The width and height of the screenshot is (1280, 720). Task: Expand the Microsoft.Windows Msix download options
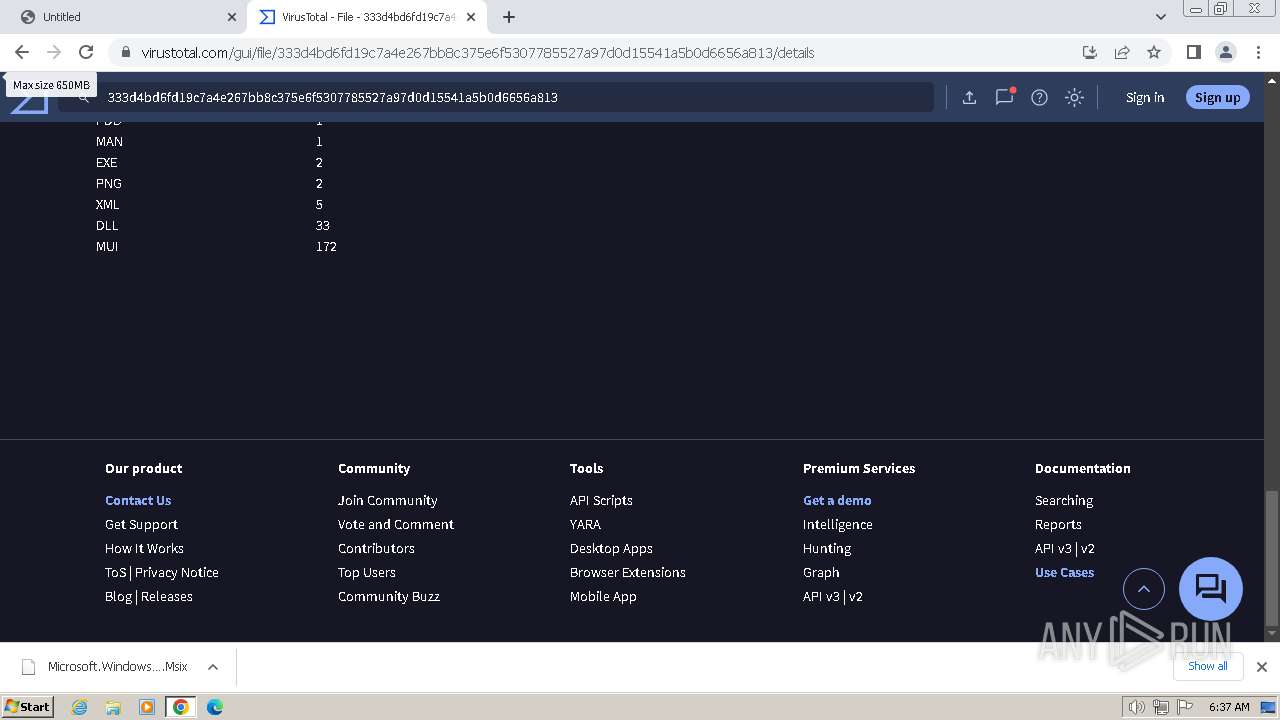(x=213, y=667)
